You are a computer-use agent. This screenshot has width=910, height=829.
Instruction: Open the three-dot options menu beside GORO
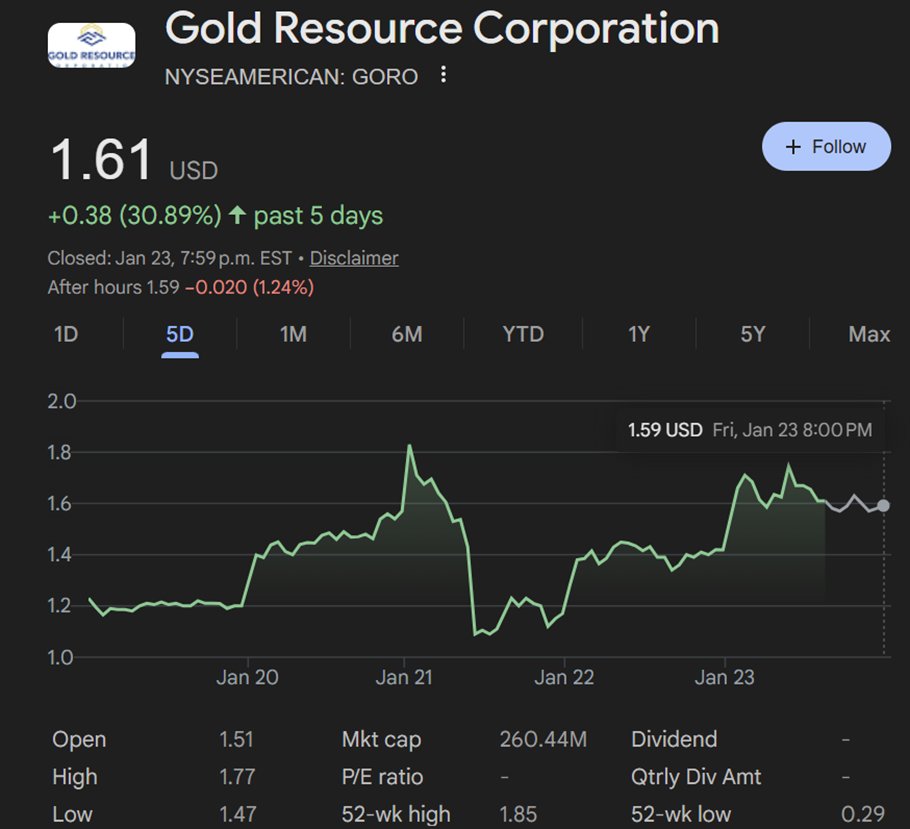(x=443, y=74)
